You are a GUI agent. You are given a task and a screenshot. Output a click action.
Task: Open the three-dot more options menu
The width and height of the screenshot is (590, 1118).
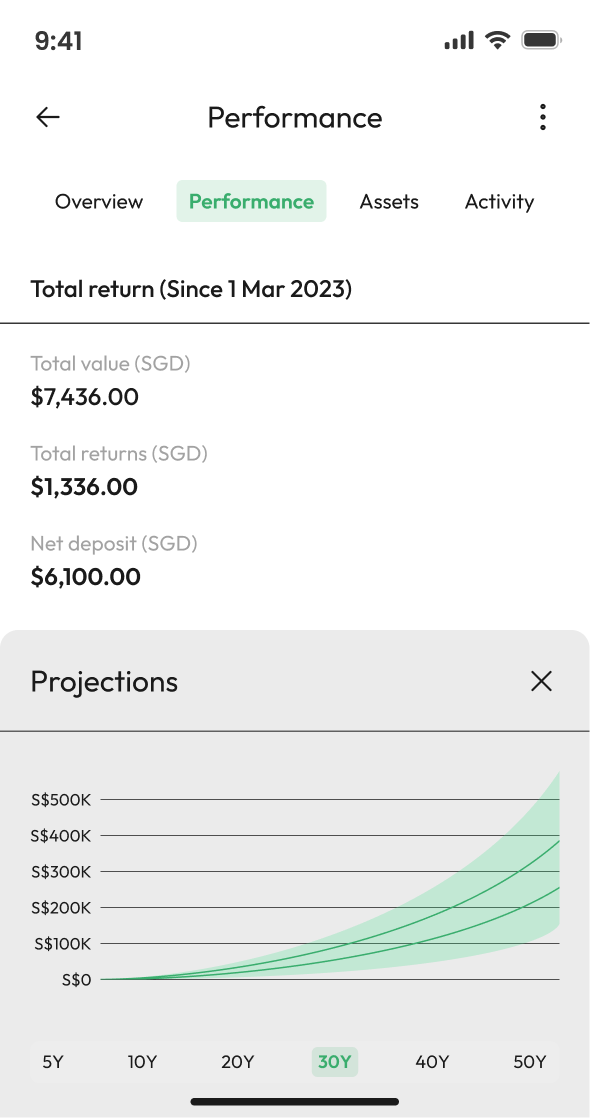point(543,117)
